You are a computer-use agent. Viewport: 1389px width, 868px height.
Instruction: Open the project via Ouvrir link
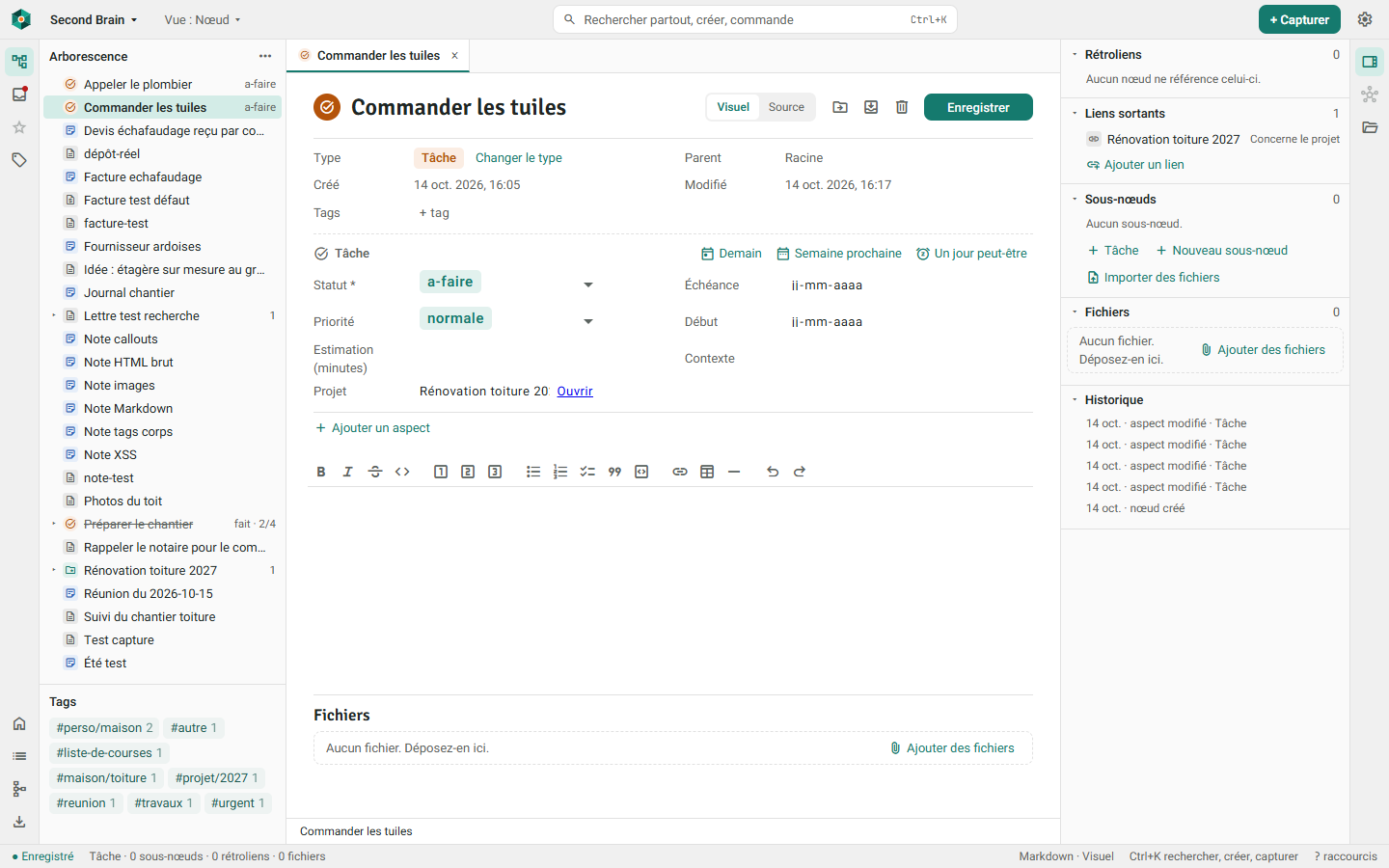[x=575, y=391]
